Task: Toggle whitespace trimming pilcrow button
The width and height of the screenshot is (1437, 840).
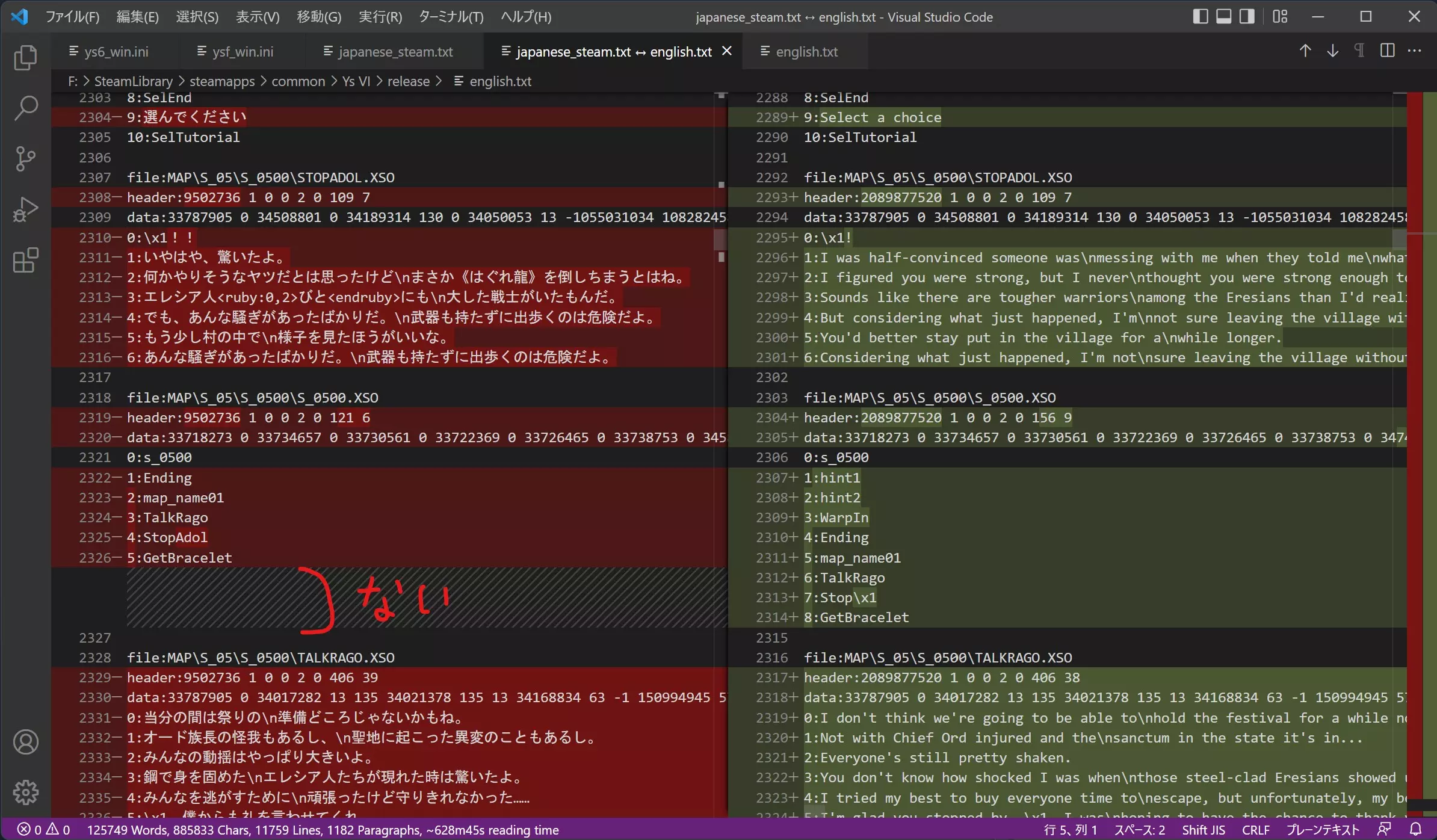Action: coord(1359,51)
